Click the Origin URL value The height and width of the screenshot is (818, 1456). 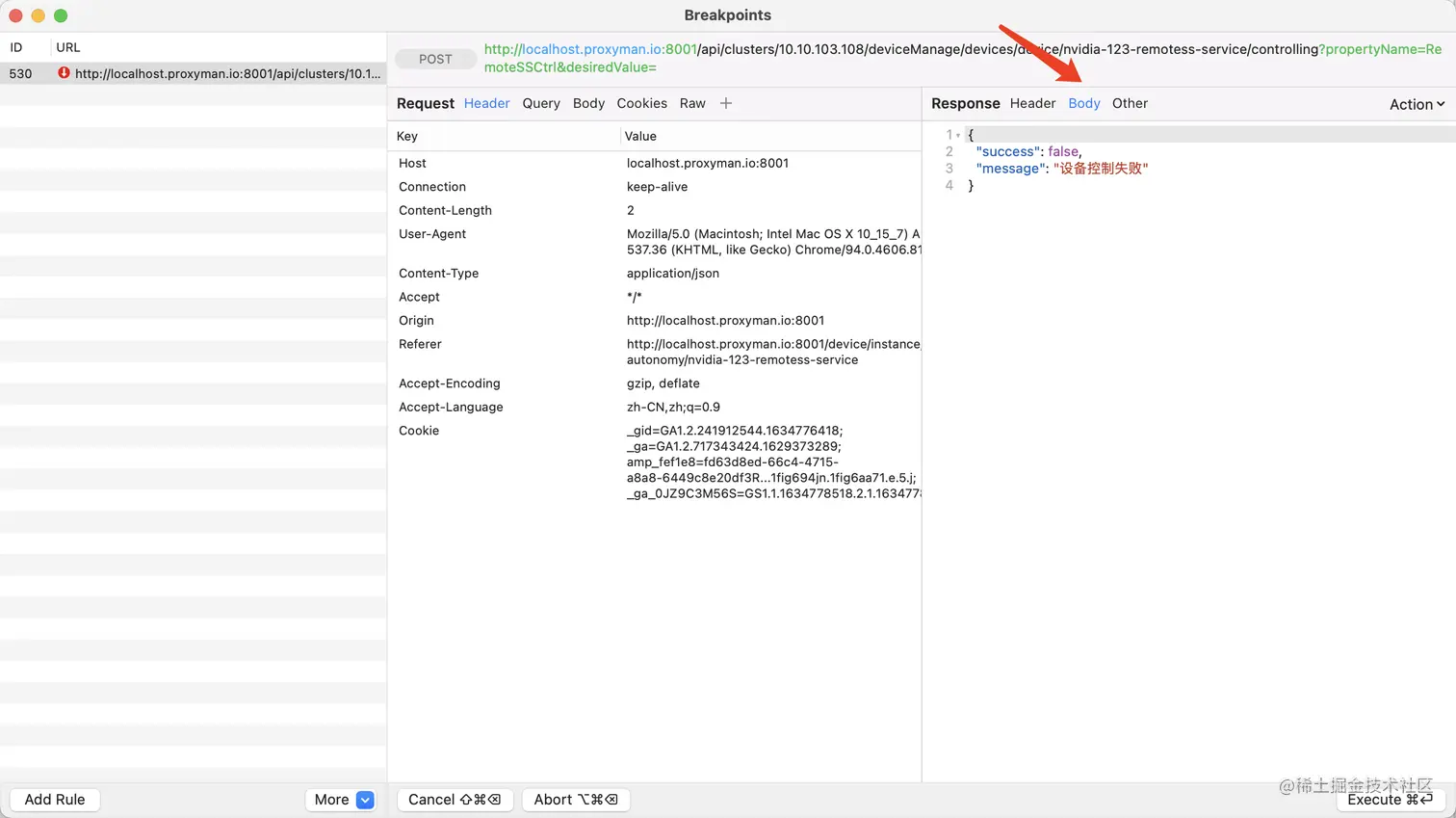coord(725,321)
